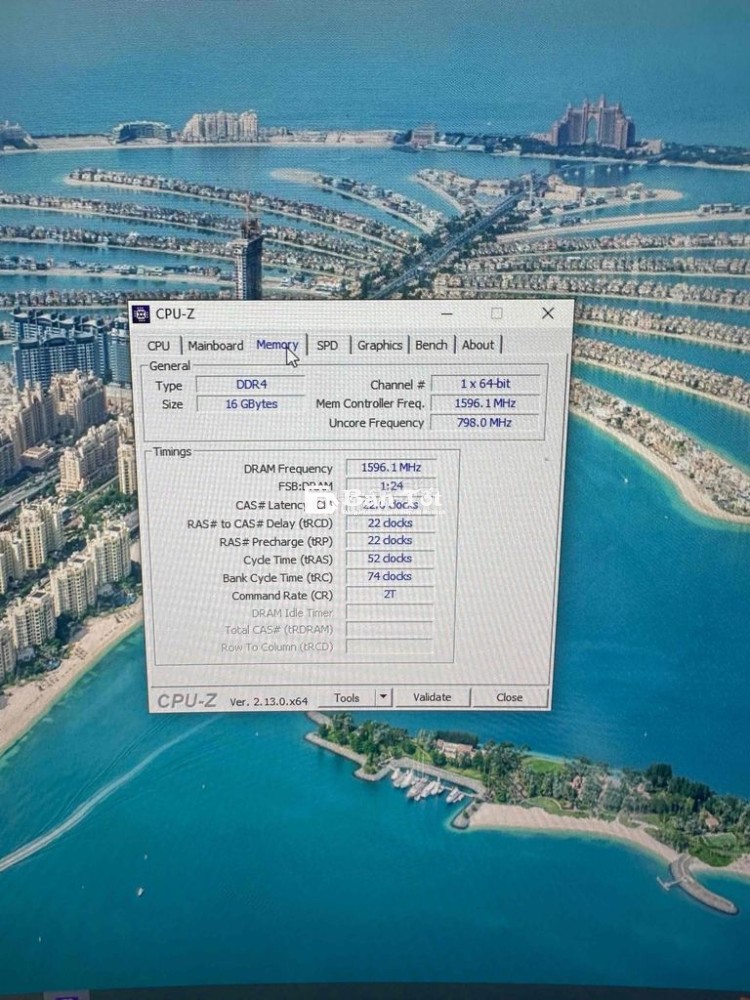Viewport: 750px width, 1000px height.
Task: Switch to the Graphics tab
Action: point(379,345)
